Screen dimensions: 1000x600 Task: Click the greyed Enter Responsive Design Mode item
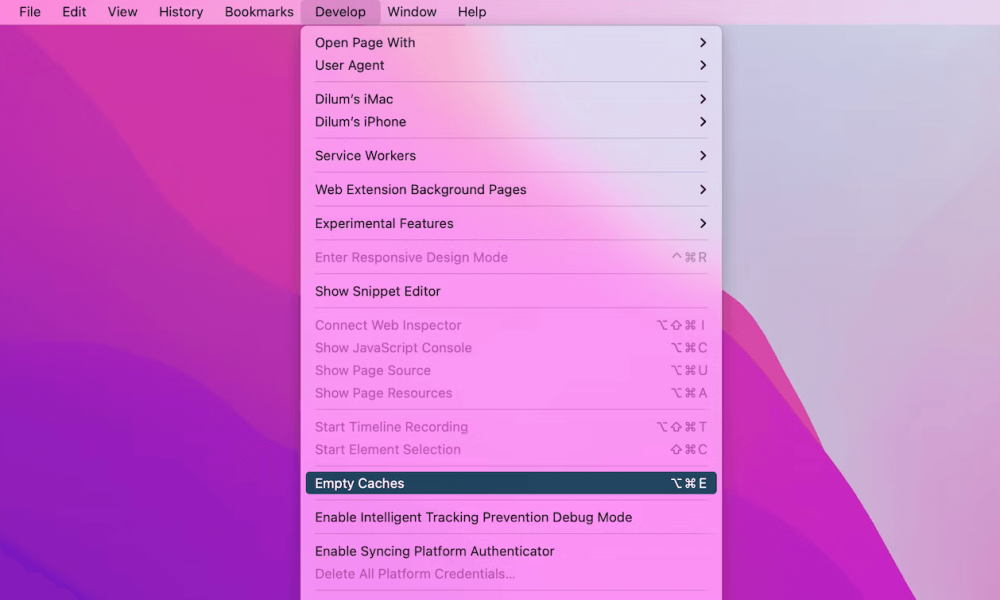point(511,258)
